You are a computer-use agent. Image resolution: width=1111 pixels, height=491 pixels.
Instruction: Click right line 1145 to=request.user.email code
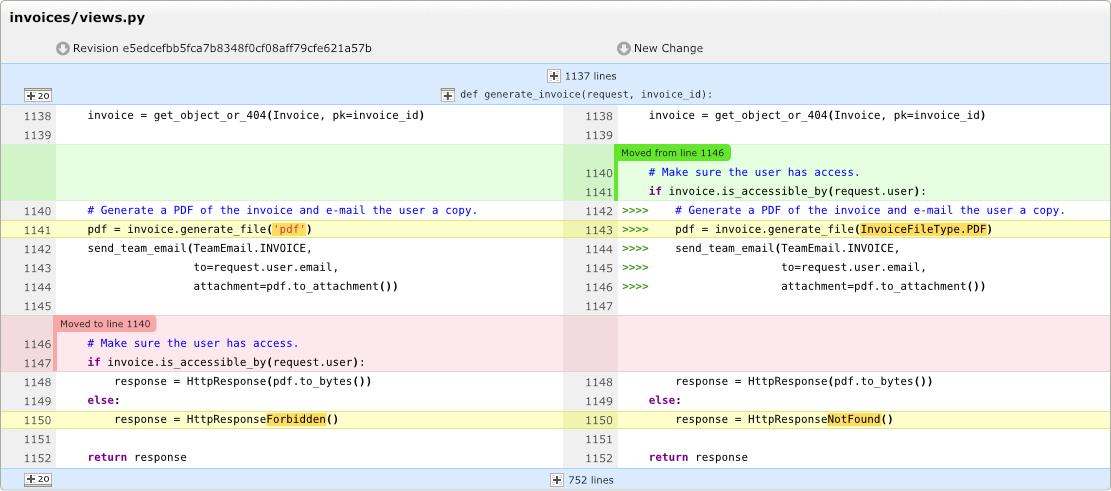pyautogui.click(x=854, y=268)
